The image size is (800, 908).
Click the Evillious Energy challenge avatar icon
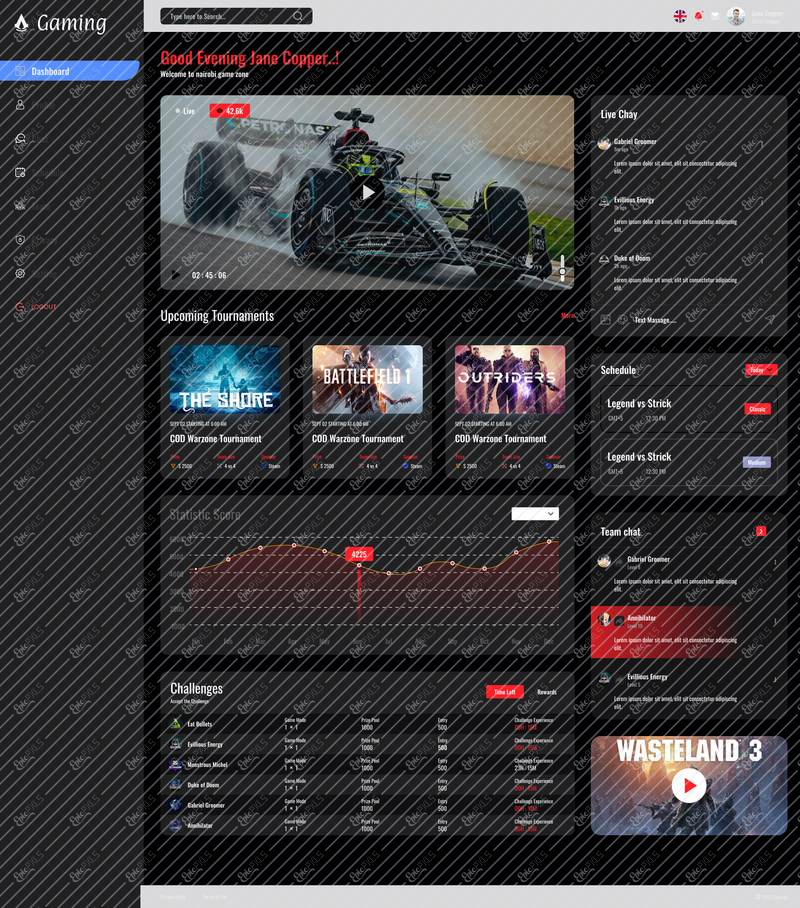(x=176, y=744)
